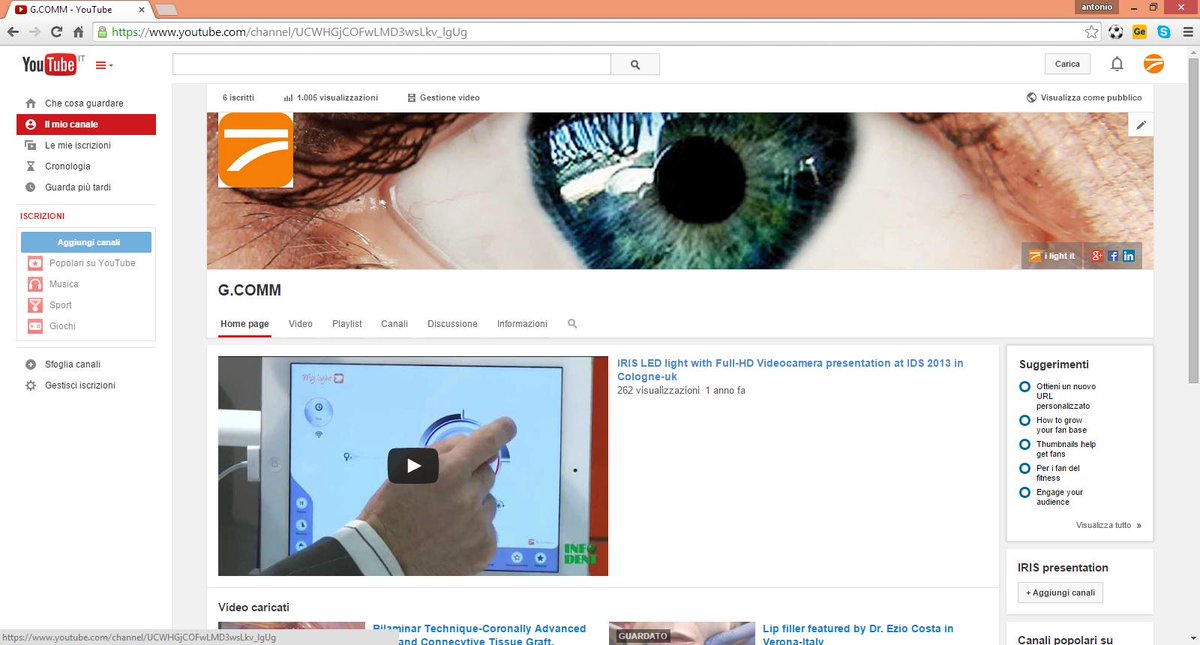The height and width of the screenshot is (645, 1200).
Task: Click the channel search magnifier icon
Action: coord(573,324)
